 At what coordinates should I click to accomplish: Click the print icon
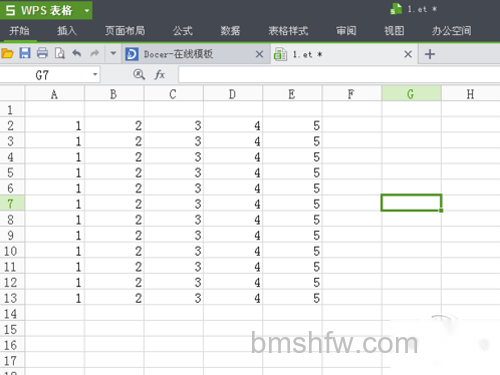click(42, 53)
